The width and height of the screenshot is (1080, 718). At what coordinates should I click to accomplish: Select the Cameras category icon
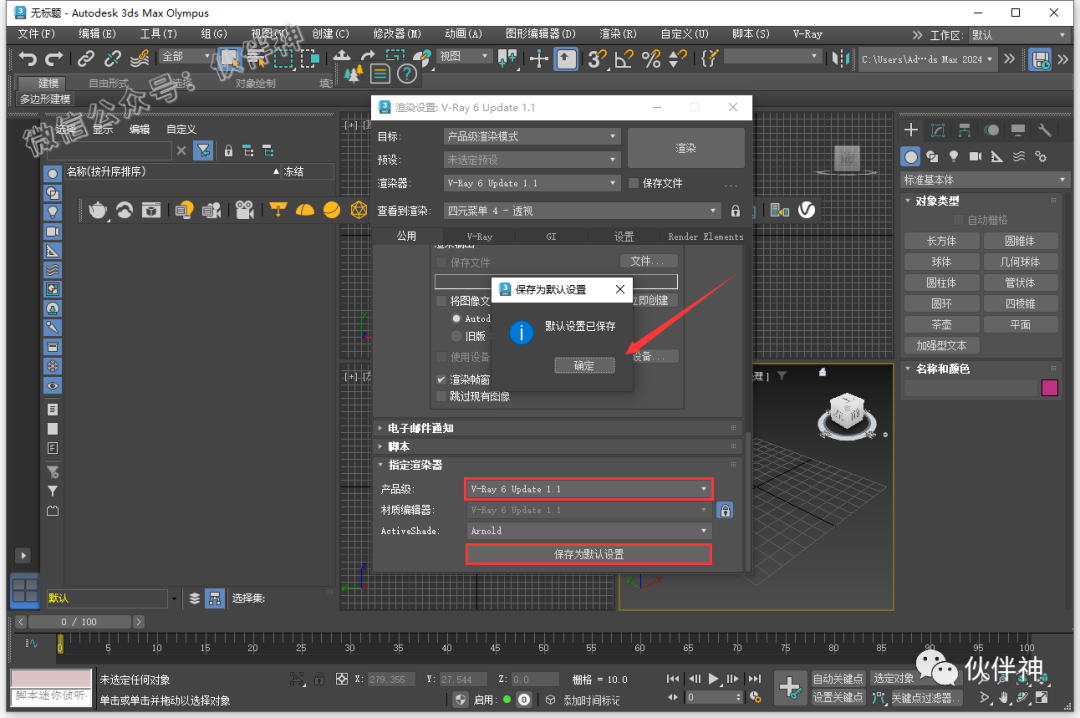(975, 156)
